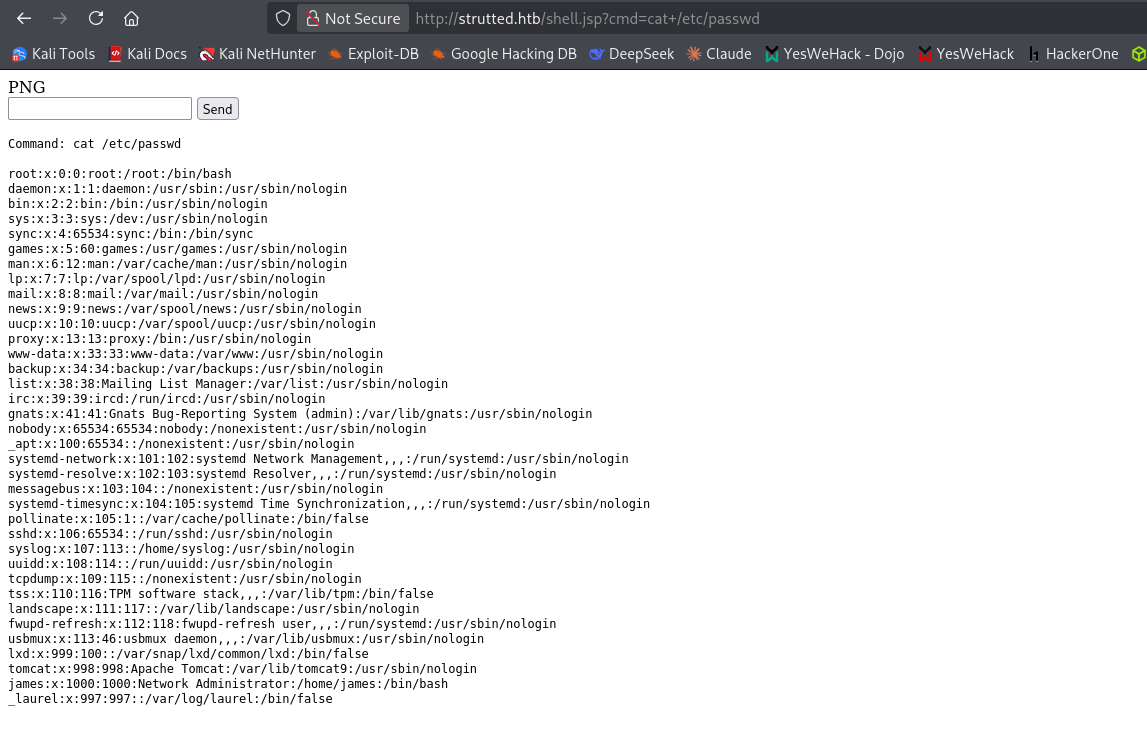Select the syslog:x:107 line
This screenshot has height=751, width=1147.
[181, 548]
